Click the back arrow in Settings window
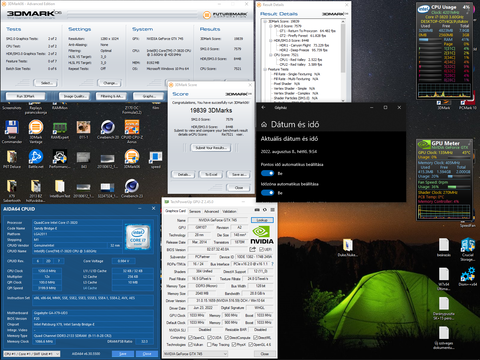Viewport: 480px width, 360px height. [263, 107]
